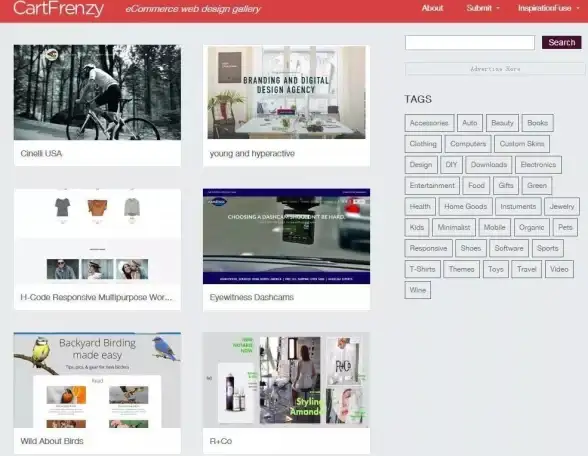
Task: Open Wild About Birds title link
Action: point(52,441)
